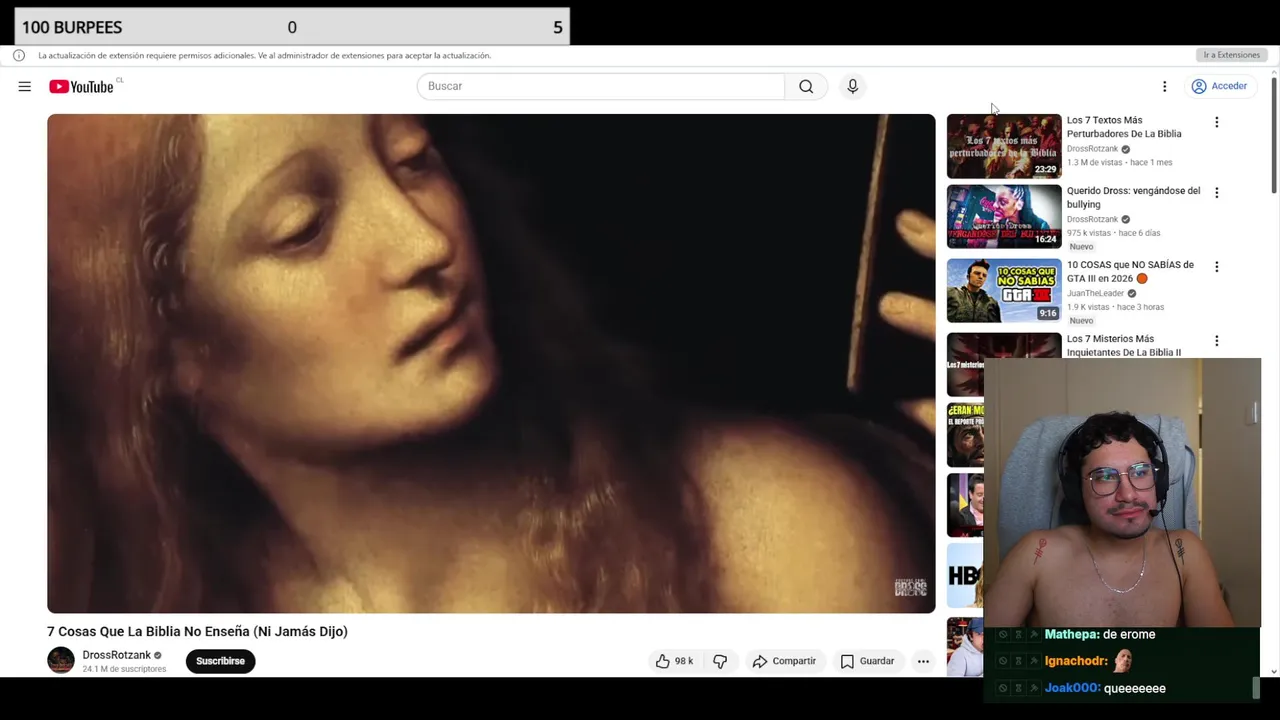
Task: Dislike the video with thumbs down
Action: coord(720,661)
